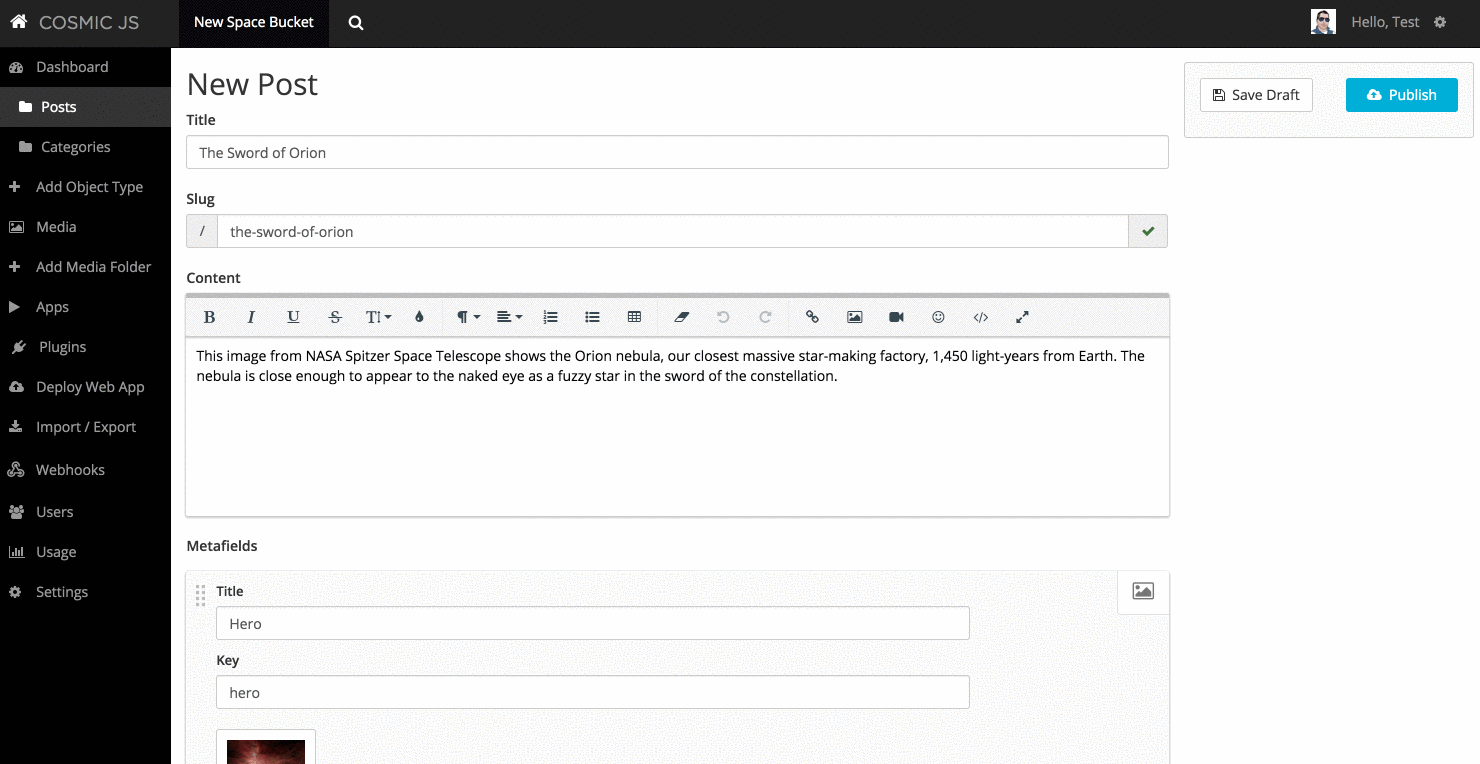
Task: Open Import / Export
Action: [85, 427]
